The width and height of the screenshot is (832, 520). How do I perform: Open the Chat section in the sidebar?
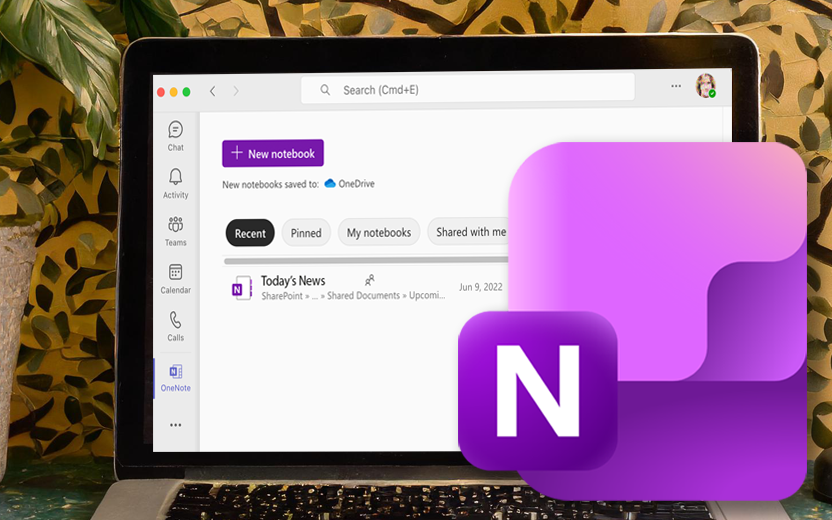[x=176, y=136]
